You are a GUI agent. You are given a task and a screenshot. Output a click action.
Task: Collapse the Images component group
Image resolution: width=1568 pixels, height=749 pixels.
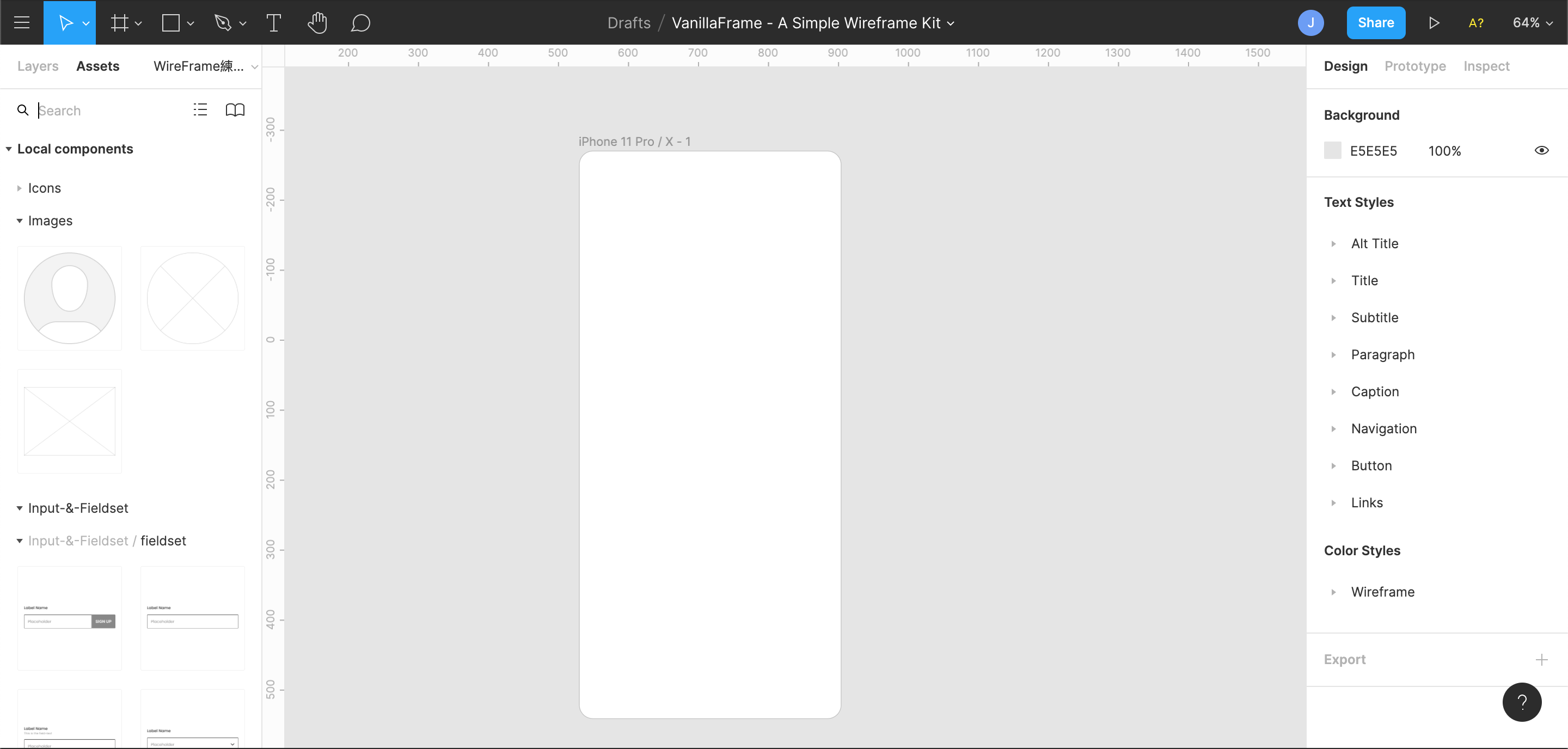[x=20, y=221]
